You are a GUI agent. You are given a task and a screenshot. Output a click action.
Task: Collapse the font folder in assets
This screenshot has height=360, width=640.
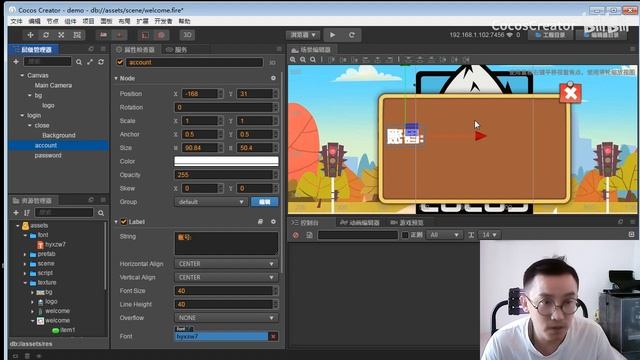pos(25,236)
